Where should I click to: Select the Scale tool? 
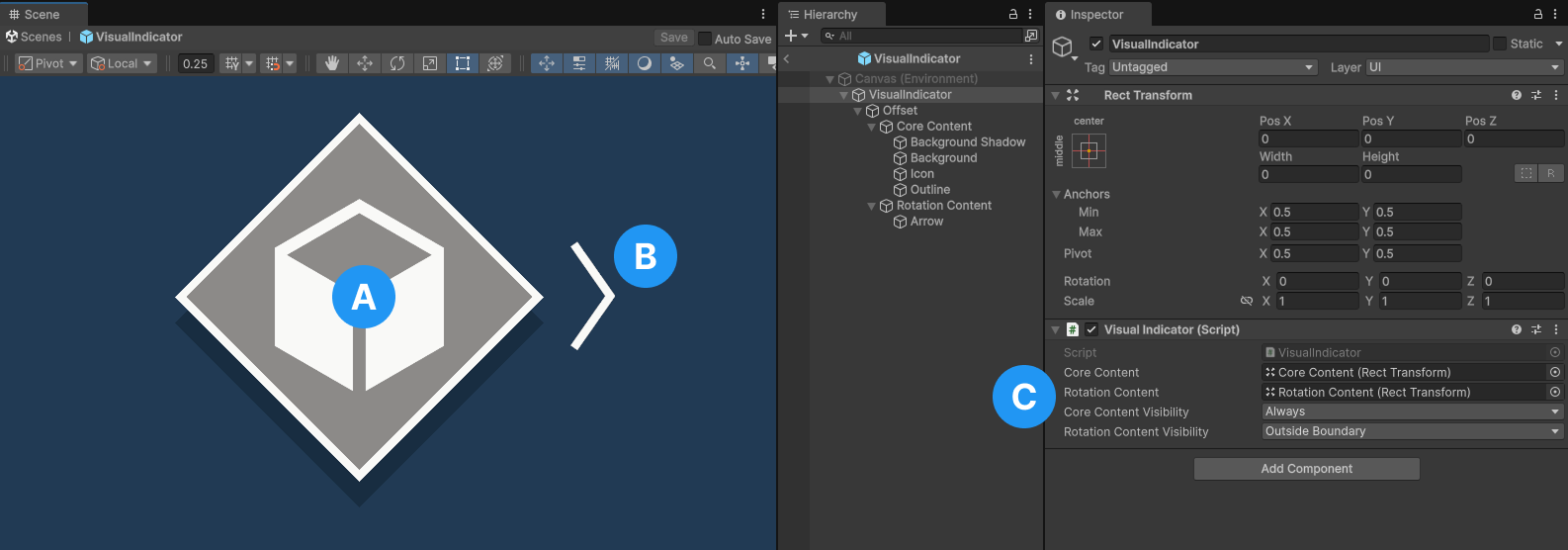click(x=430, y=63)
